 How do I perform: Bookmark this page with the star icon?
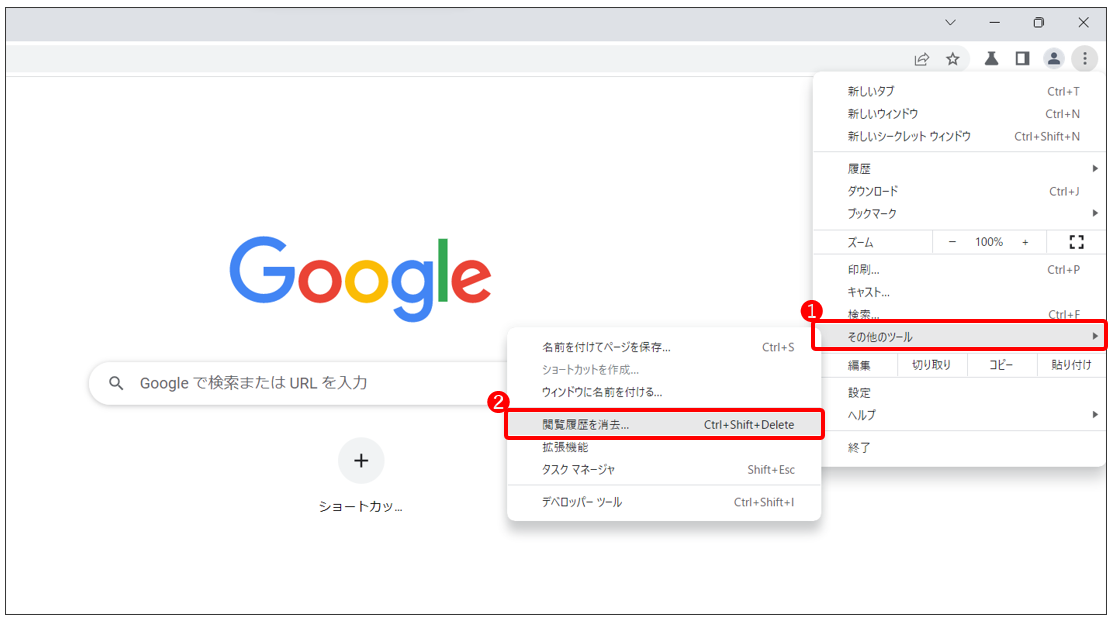pos(953,59)
